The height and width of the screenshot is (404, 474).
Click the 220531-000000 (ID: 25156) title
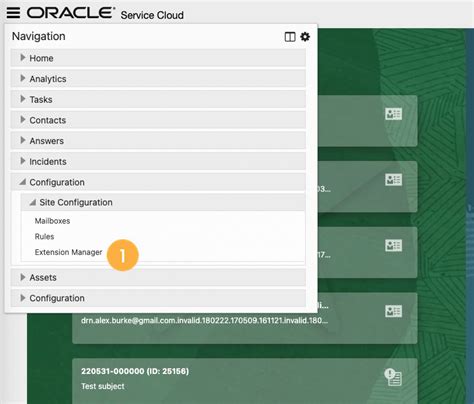(135, 371)
